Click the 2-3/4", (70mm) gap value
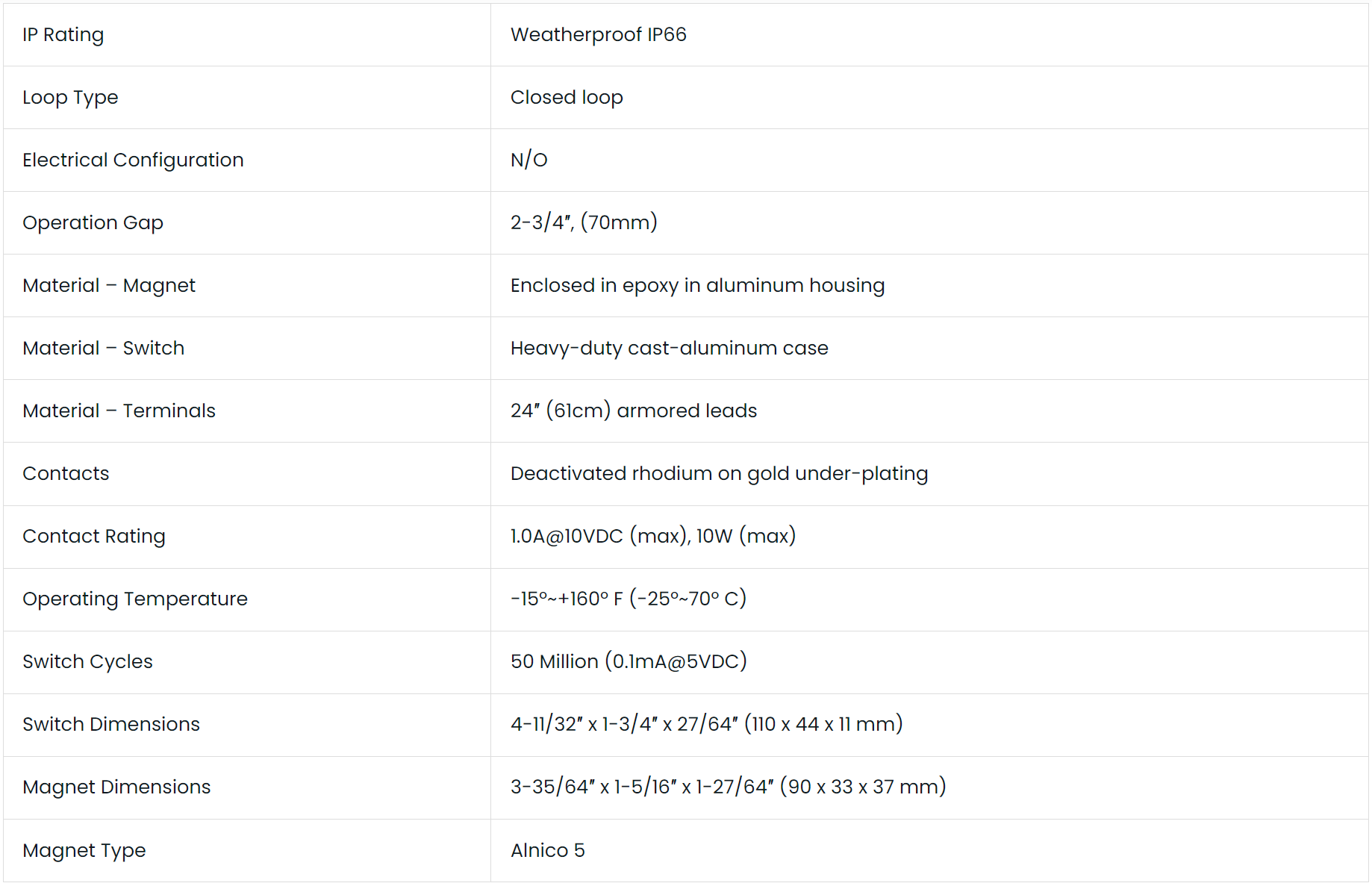1372x886 pixels. (584, 223)
